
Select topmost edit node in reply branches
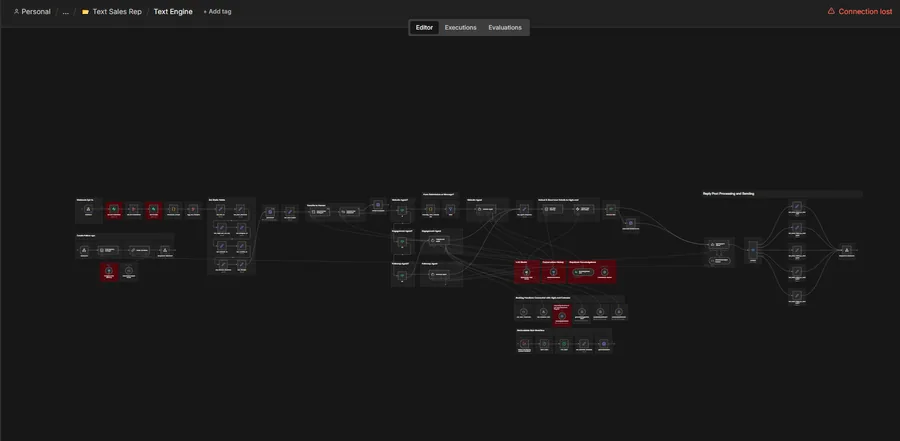(x=796, y=207)
